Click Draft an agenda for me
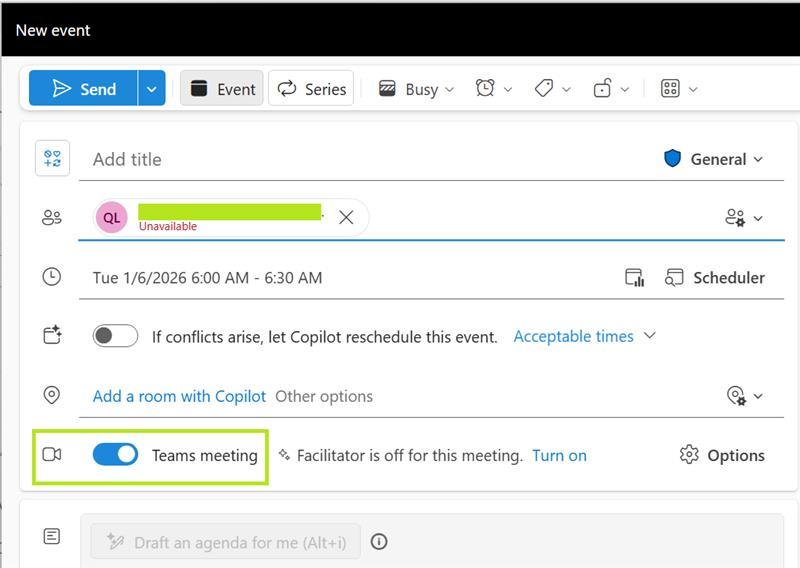 tap(226, 542)
